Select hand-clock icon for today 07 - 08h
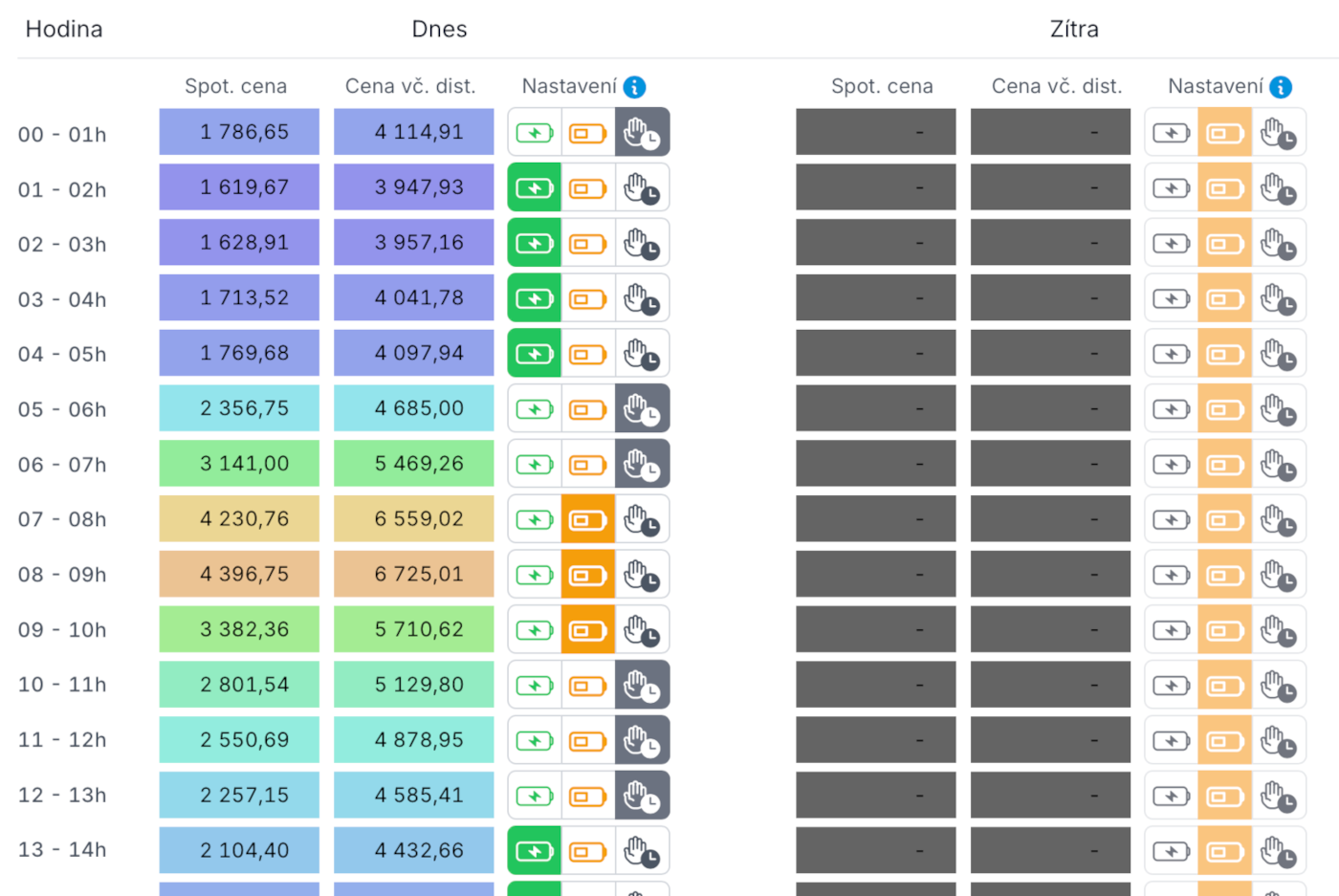This screenshot has height=896, width=1339. (x=642, y=520)
